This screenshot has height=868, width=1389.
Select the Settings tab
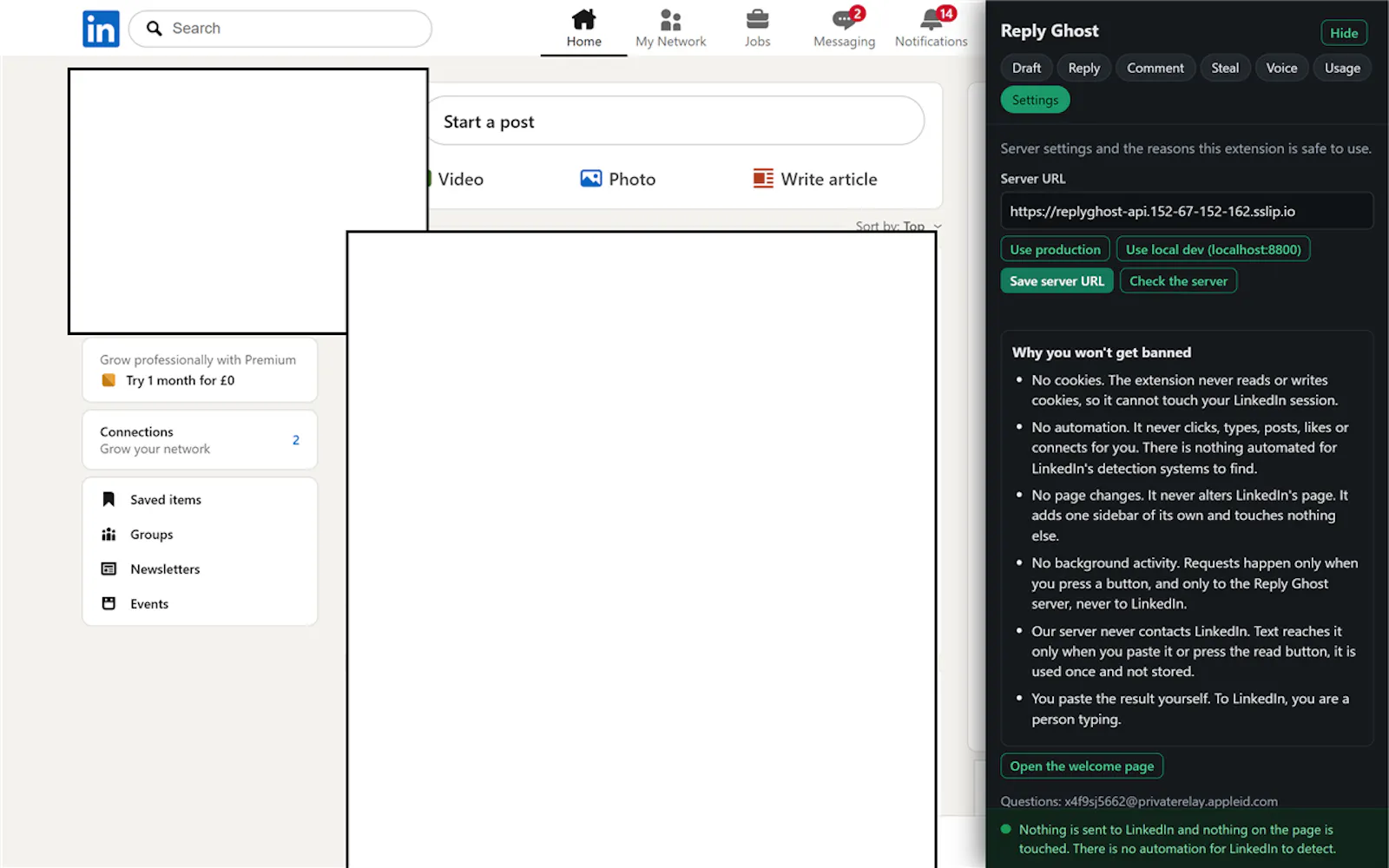pyautogui.click(x=1035, y=100)
